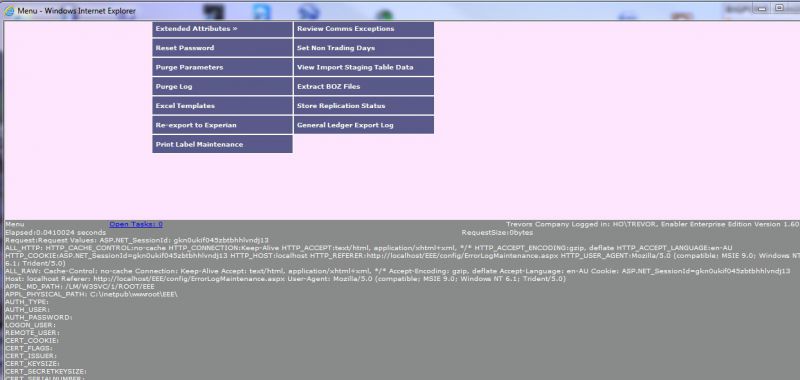The width and height of the screenshot is (800, 380).
Task: Click the 'CERT_KEYSIZE:' line
Action: 32,363
